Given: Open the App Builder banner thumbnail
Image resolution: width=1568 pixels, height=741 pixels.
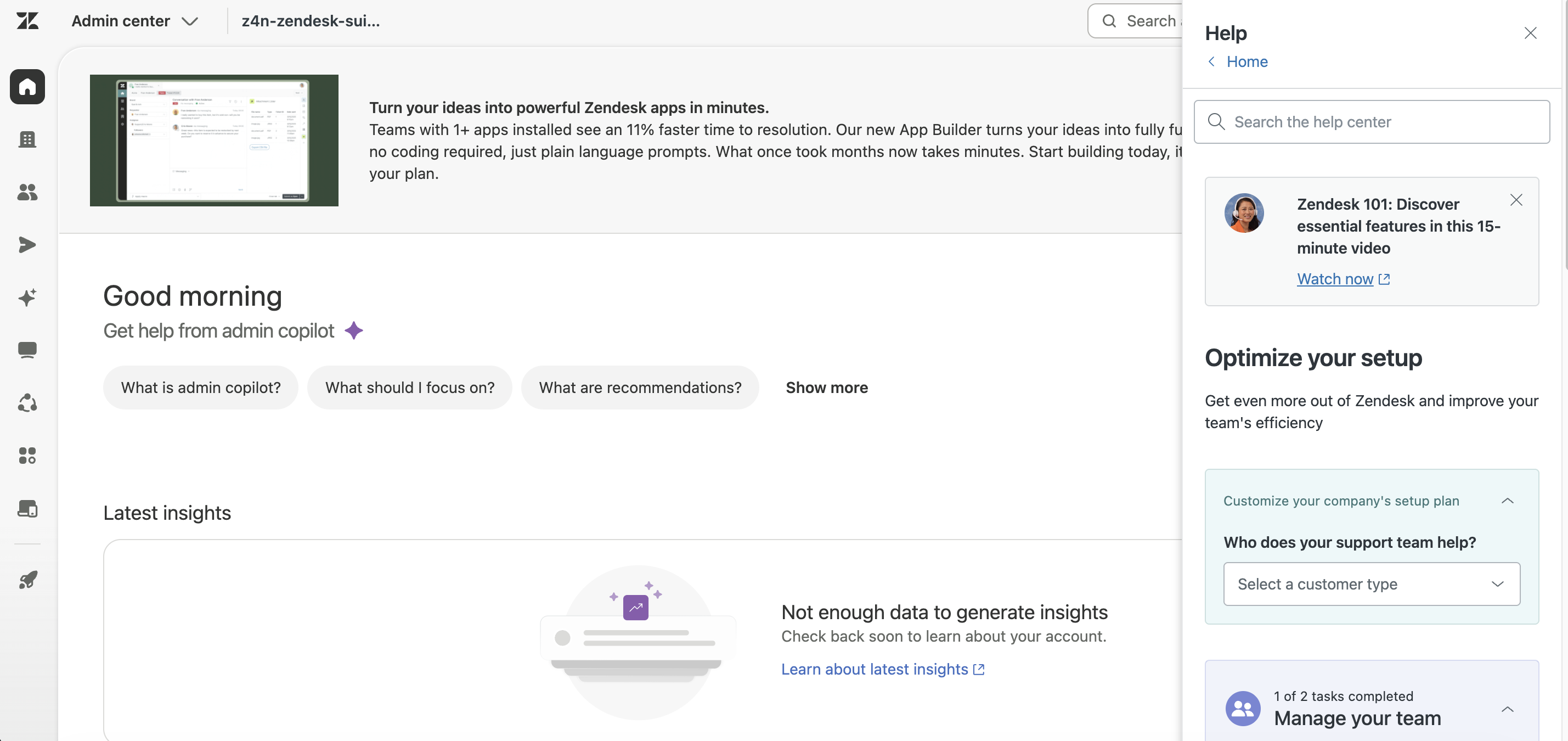Looking at the screenshot, I should tap(213, 140).
